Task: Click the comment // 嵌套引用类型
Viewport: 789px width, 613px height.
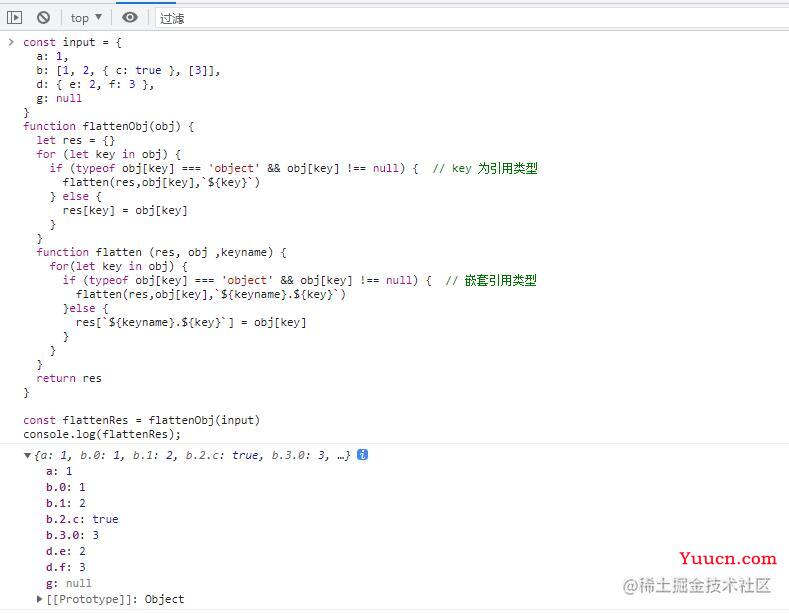Action: [491, 280]
